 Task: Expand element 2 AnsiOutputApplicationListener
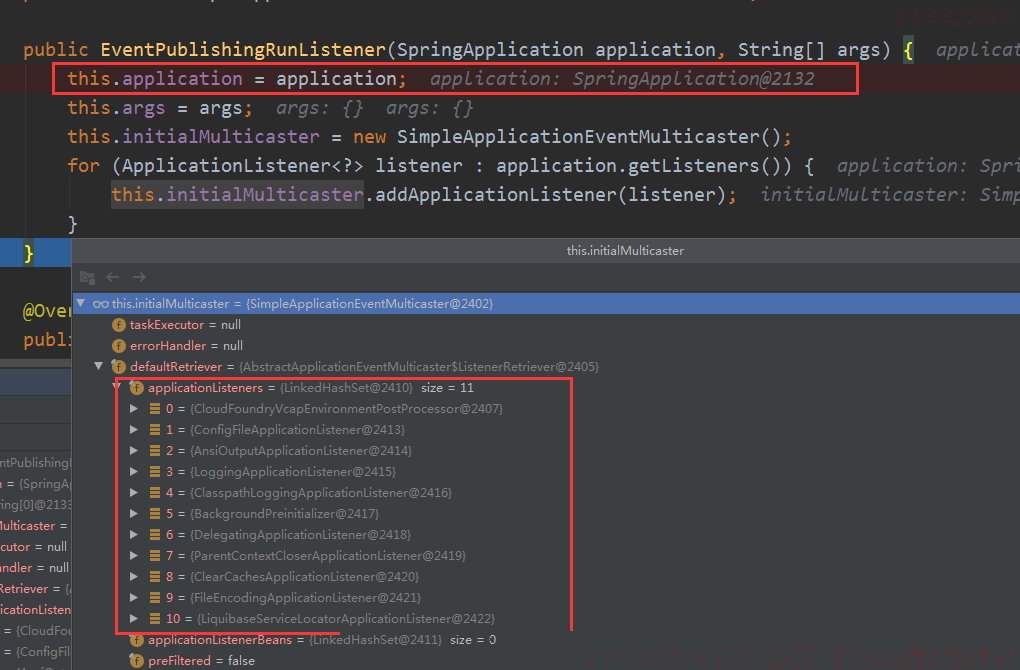coord(134,450)
